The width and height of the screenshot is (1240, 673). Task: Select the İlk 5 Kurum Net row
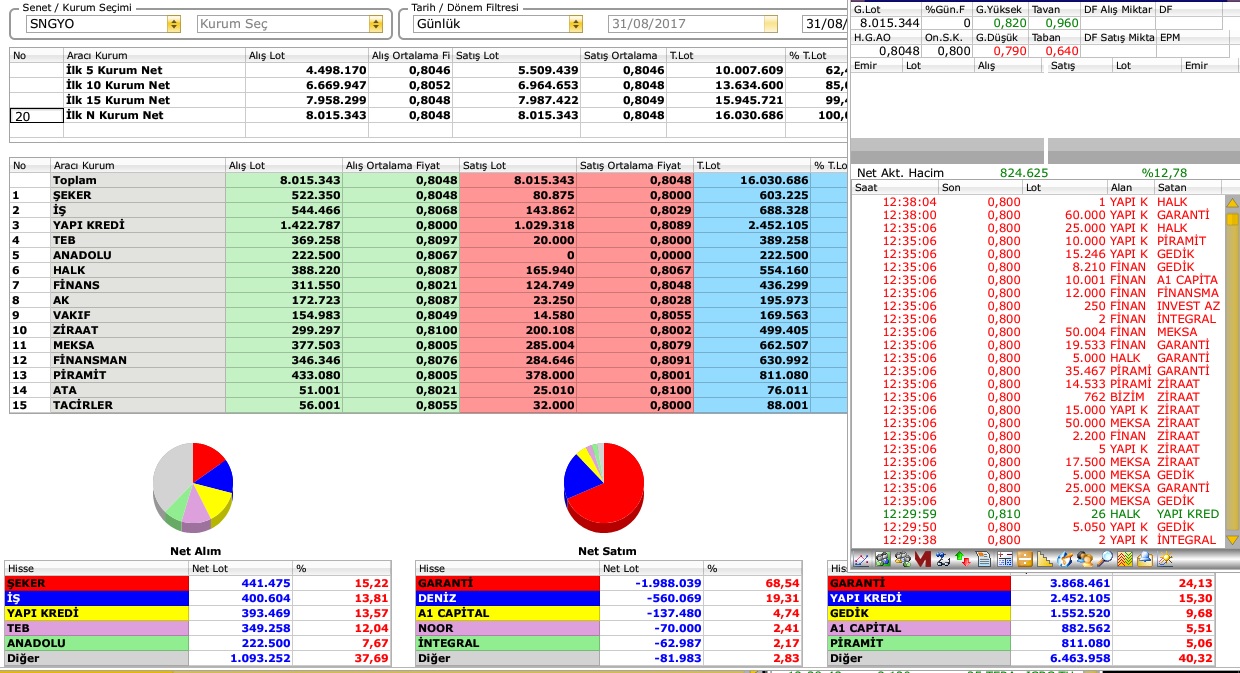pos(428,70)
